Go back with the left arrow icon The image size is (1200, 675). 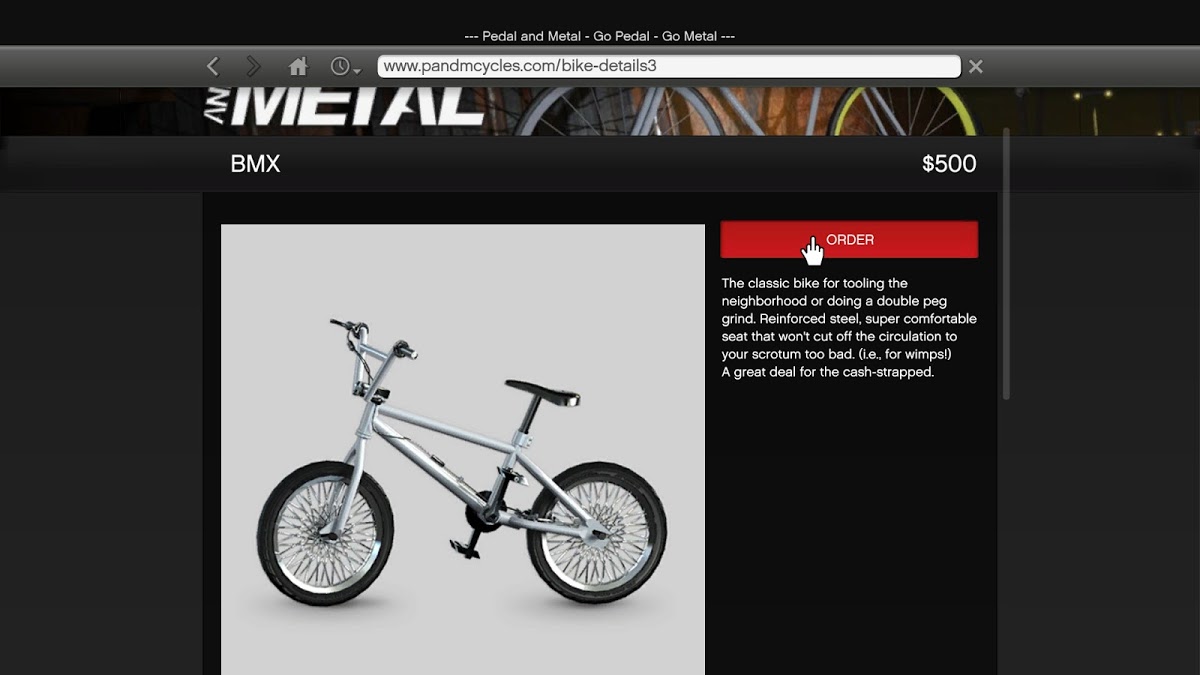(x=213, y=67)
